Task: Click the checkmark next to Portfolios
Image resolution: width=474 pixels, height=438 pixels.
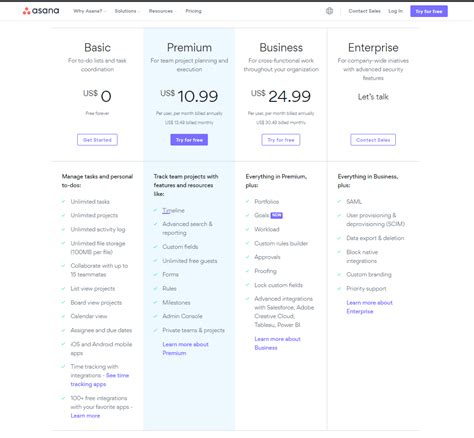Action: click(247, 201)
